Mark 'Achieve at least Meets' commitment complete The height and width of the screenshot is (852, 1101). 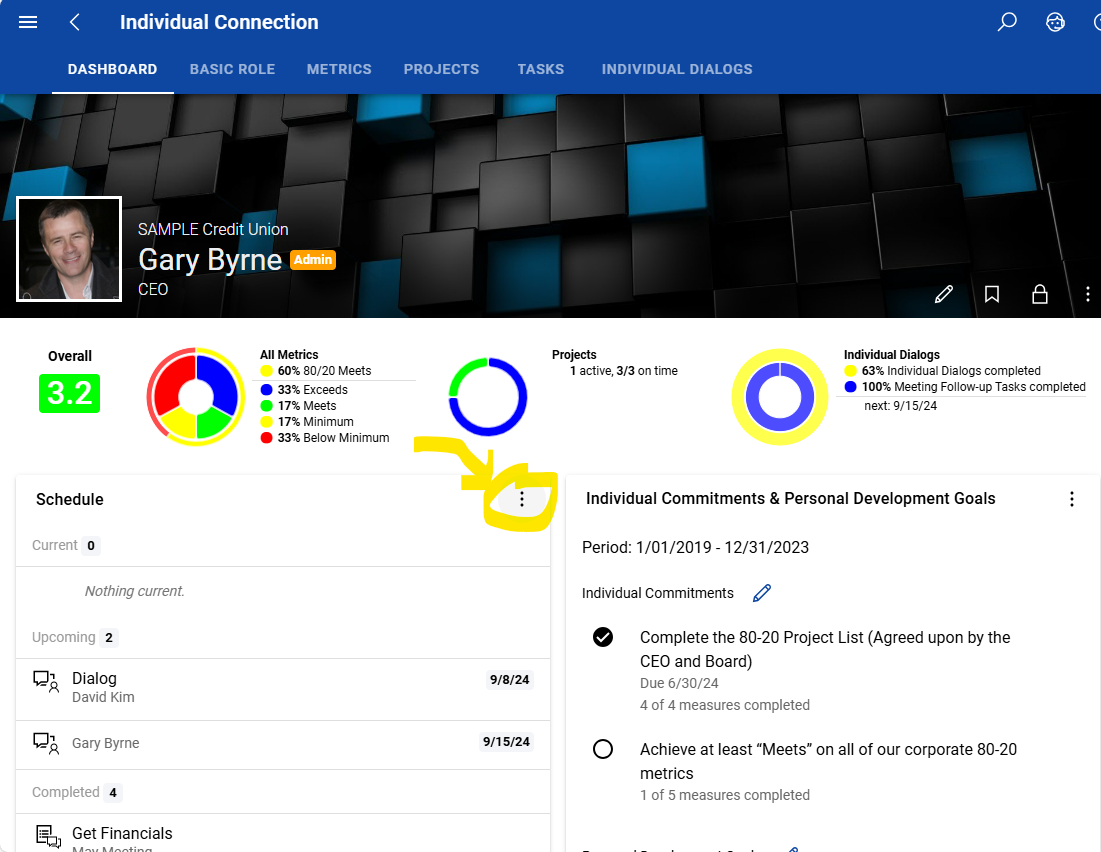pyautogui.click(x=602, y=749)
